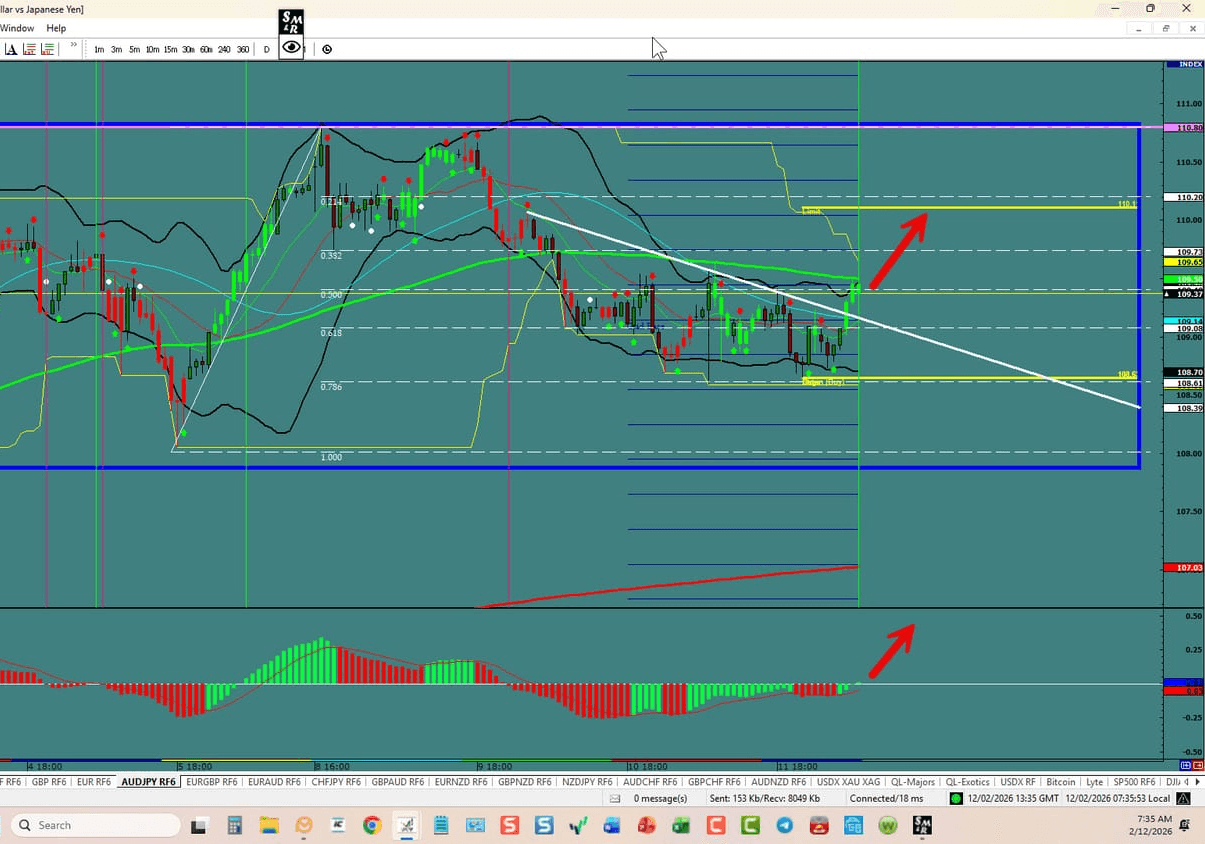The image size is (1205, 844).
Task: Open the rightmost symbol list arrow
Action: pyautogui.click(x=1198, y=781)
